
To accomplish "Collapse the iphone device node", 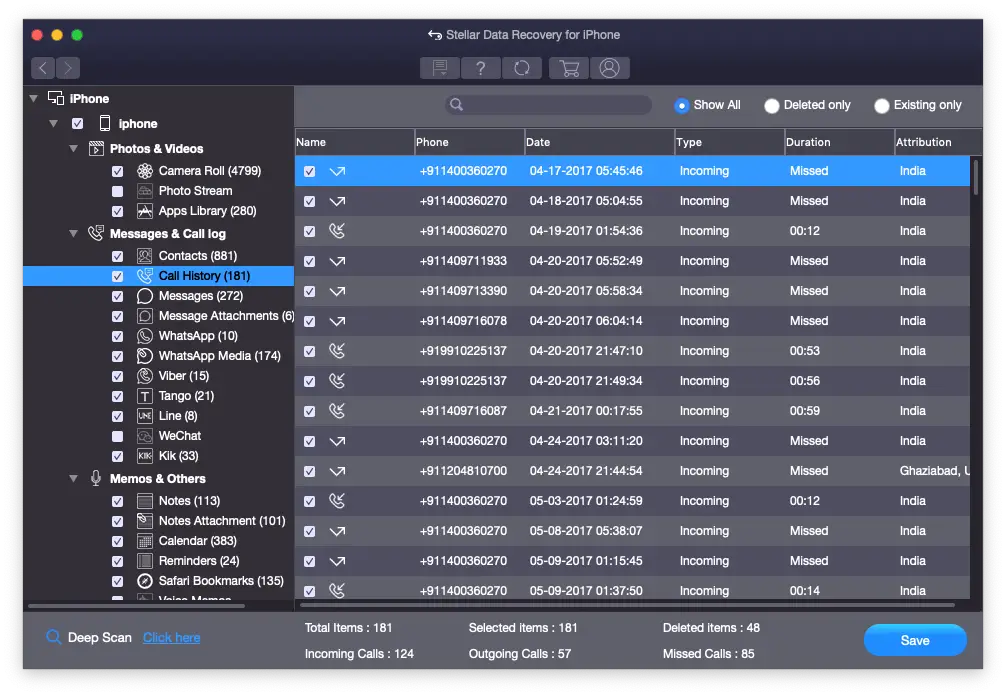I will click(53, 123).
